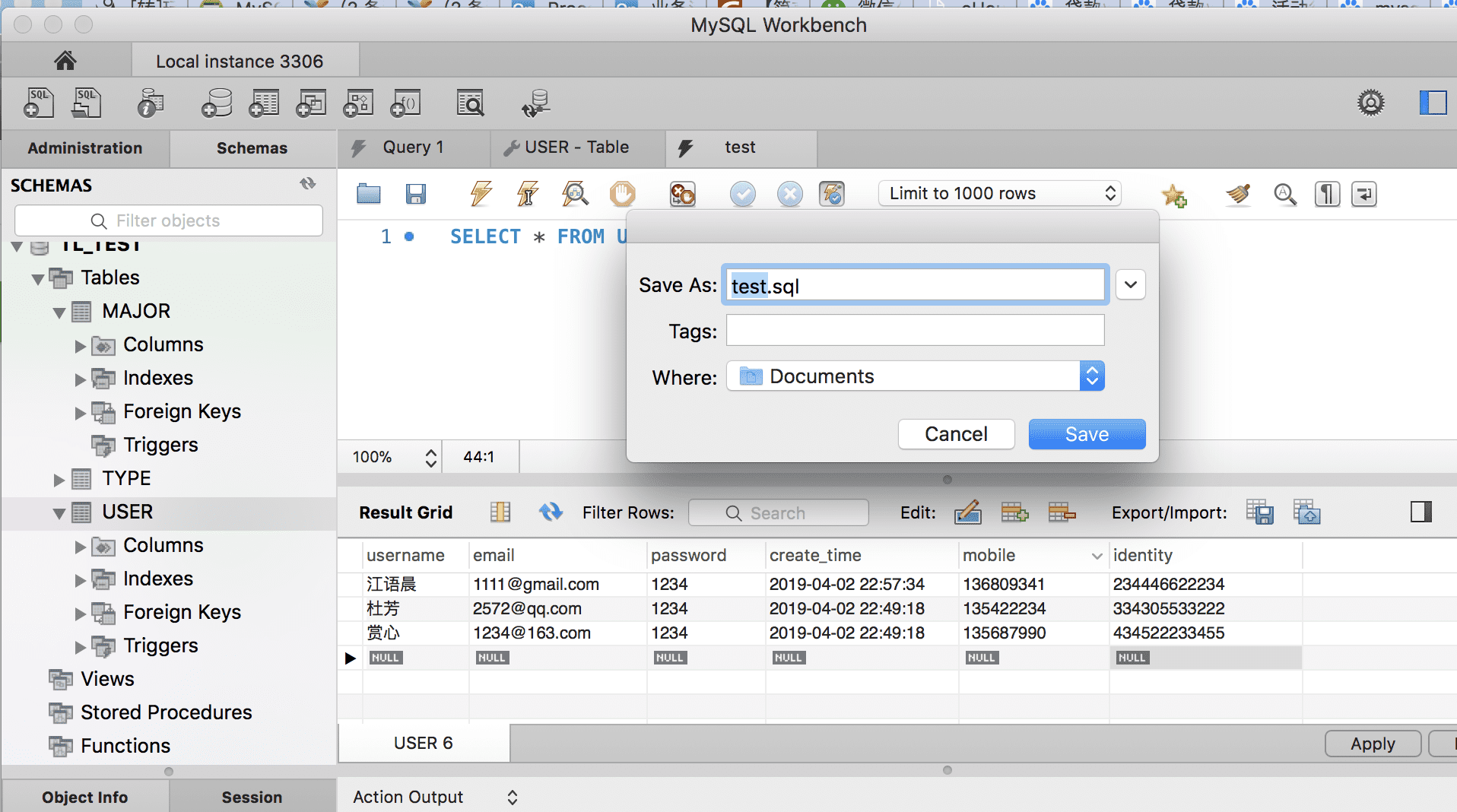Toggle invisible characters pilcrow icon
The image size is (1457, 812).
pyautogui.click(x=1327, y=195)
